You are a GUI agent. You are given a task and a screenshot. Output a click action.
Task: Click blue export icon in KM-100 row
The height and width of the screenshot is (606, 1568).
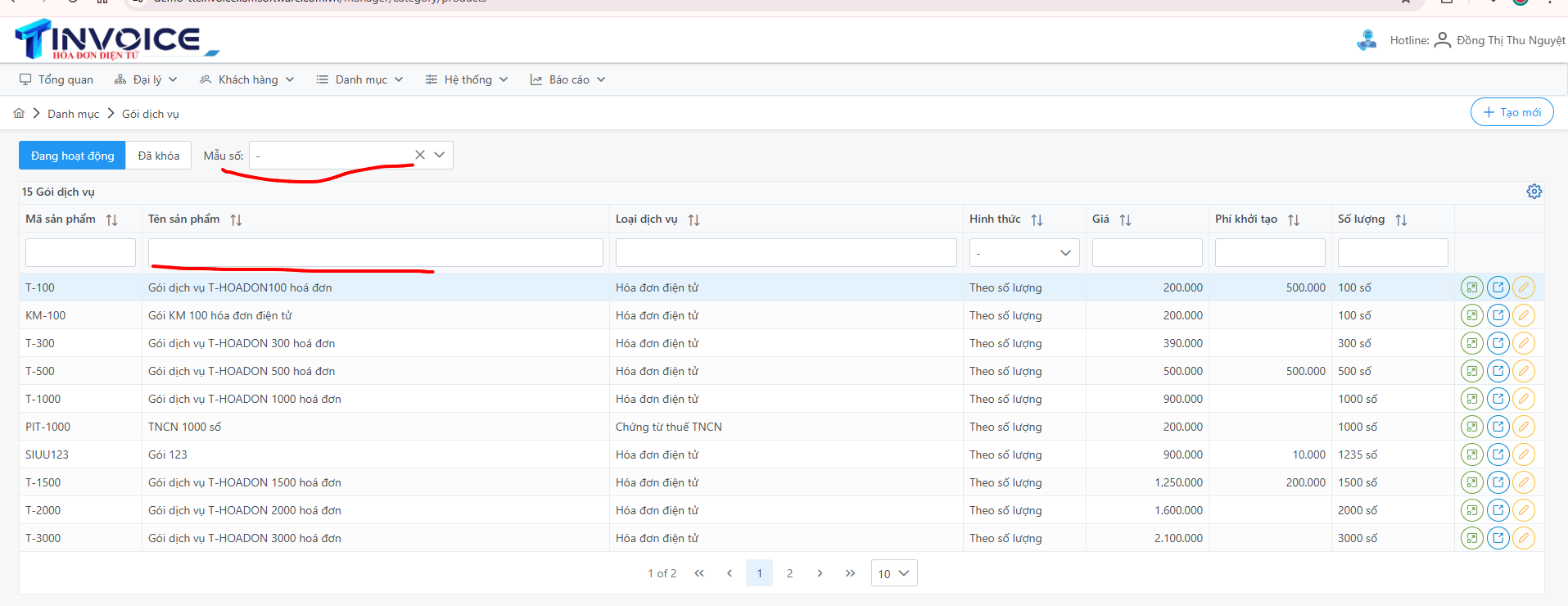point(1498,315)
